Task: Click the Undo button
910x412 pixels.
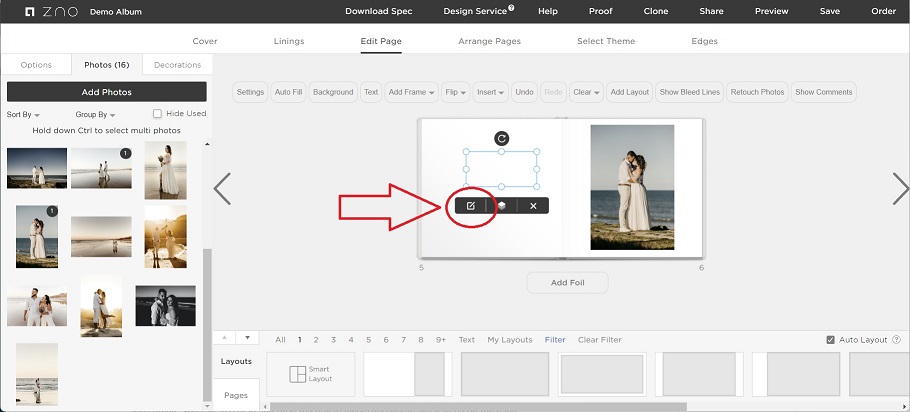Action: (524, 92)
